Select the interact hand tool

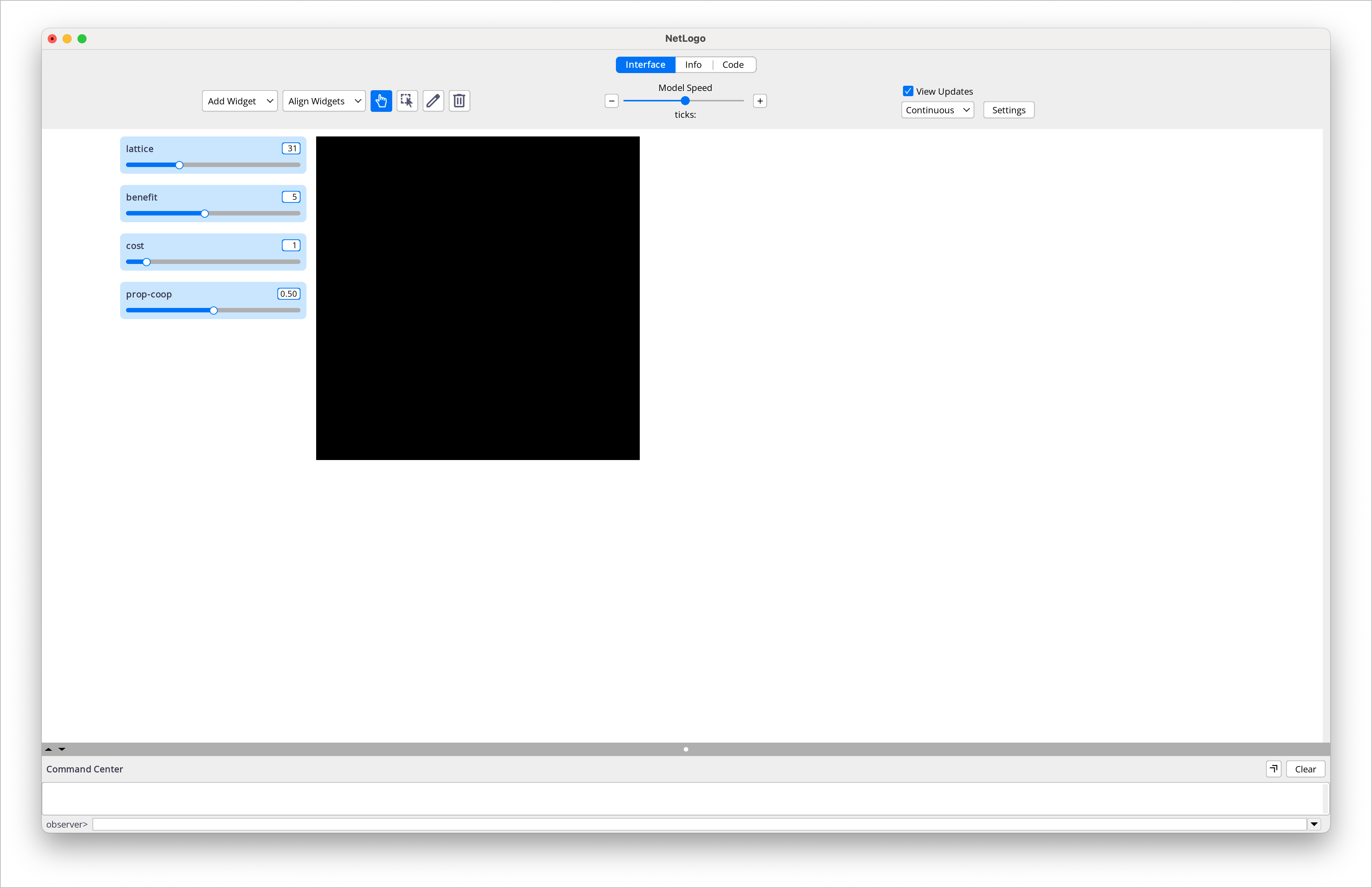(381, 101)
